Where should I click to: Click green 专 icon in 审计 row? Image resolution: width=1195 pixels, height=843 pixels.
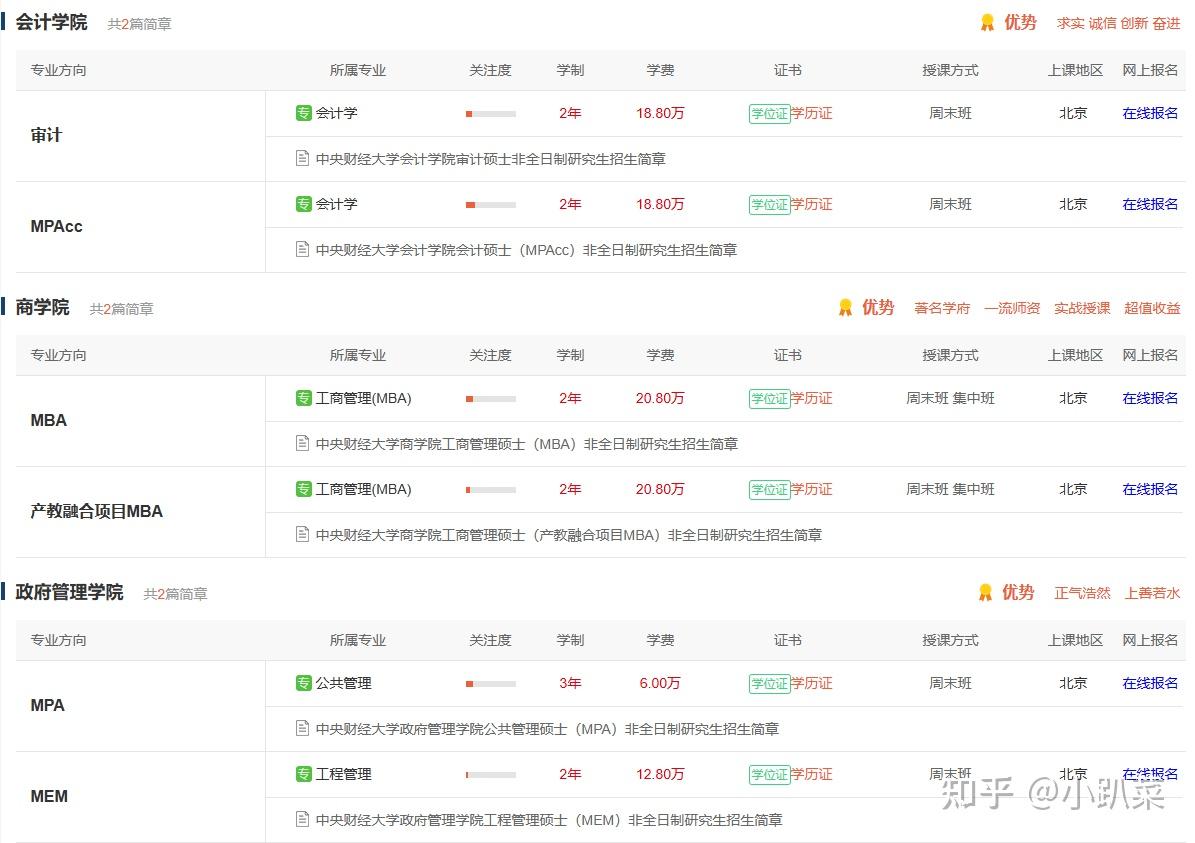303,113
